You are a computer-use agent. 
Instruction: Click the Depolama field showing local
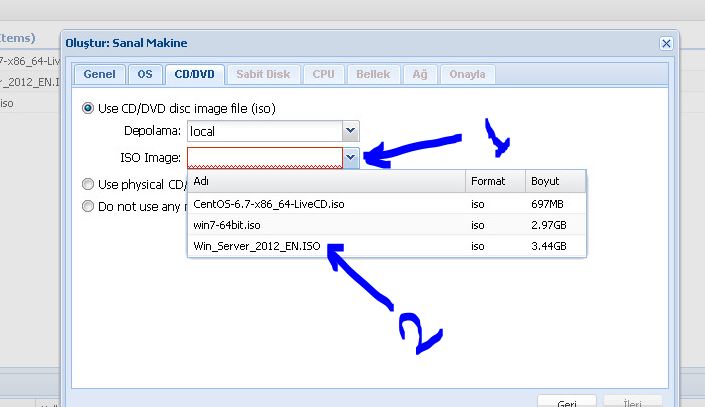(264, 131)
